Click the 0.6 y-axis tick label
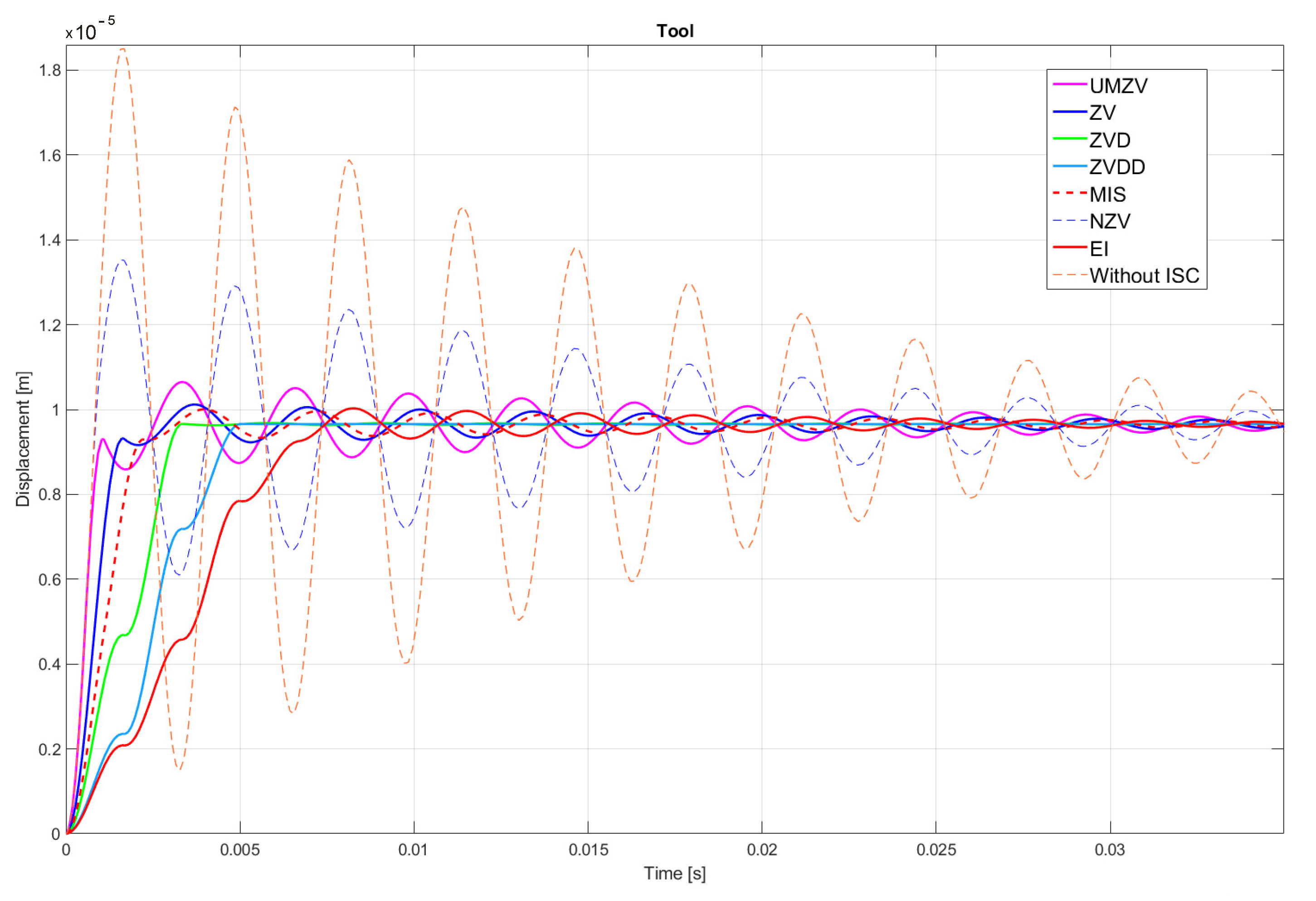This screenshot has height=901, width=1316. (x=50, y=580)
